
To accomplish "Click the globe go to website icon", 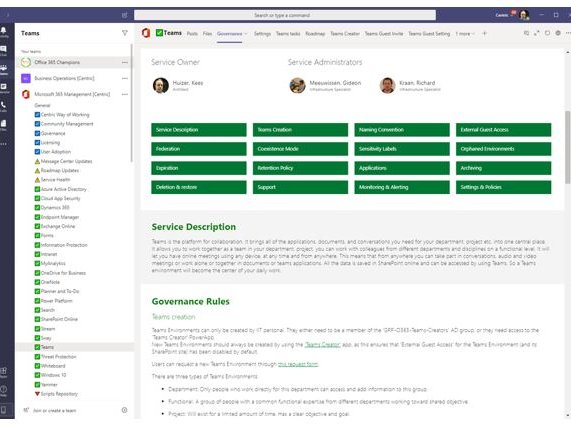I will coord(558,33).
